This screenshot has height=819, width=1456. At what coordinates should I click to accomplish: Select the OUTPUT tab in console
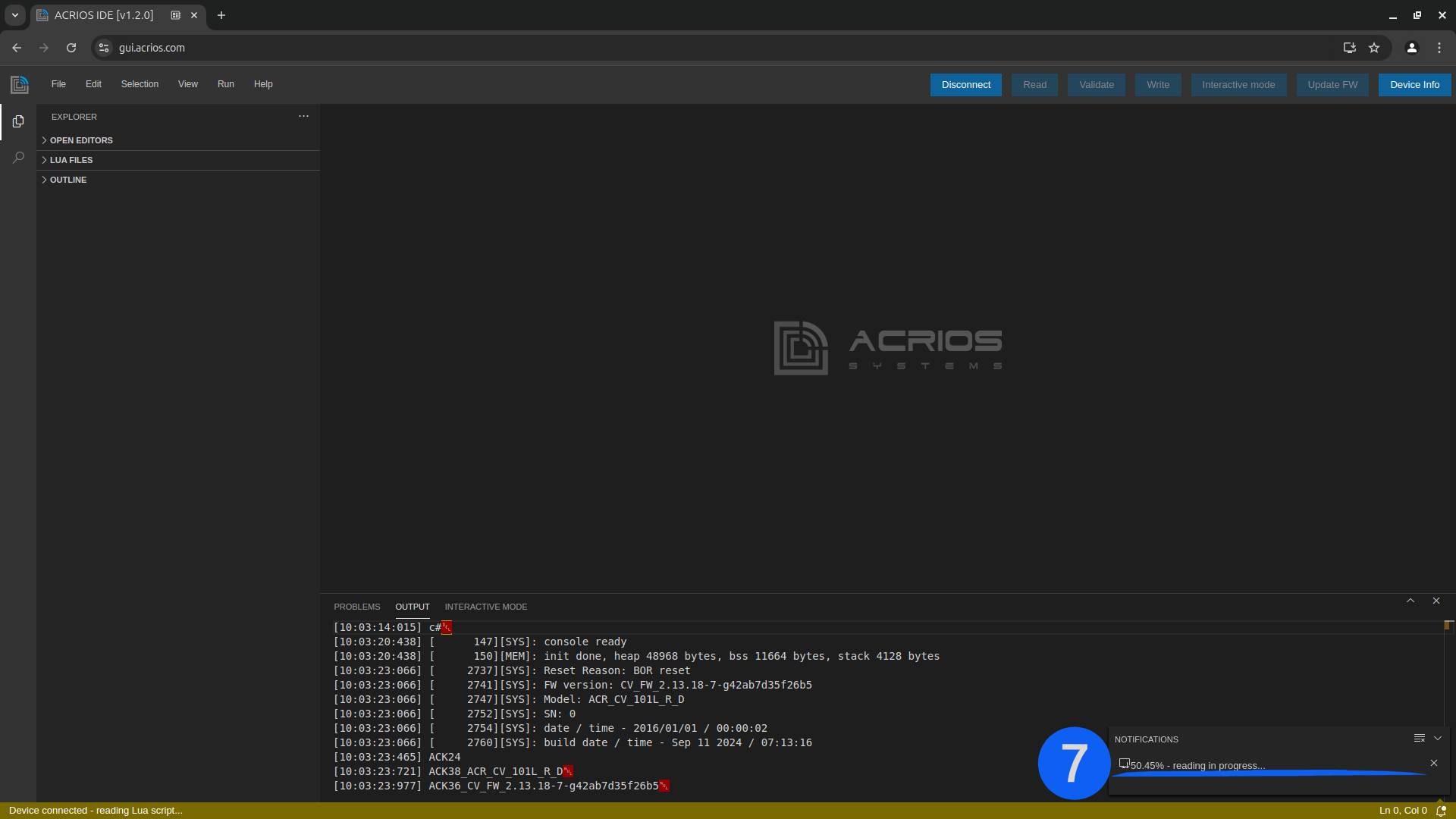coord(412,606)
